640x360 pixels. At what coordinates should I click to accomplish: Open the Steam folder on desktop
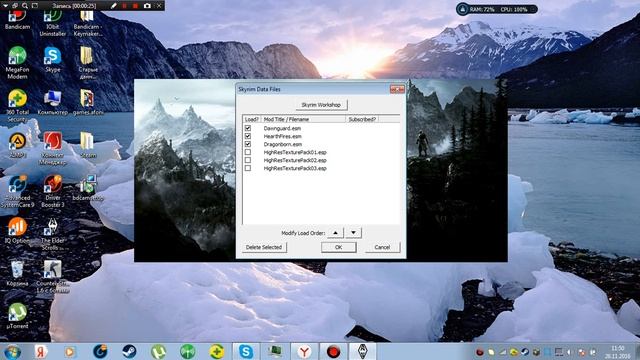click(x=87, y=145)
